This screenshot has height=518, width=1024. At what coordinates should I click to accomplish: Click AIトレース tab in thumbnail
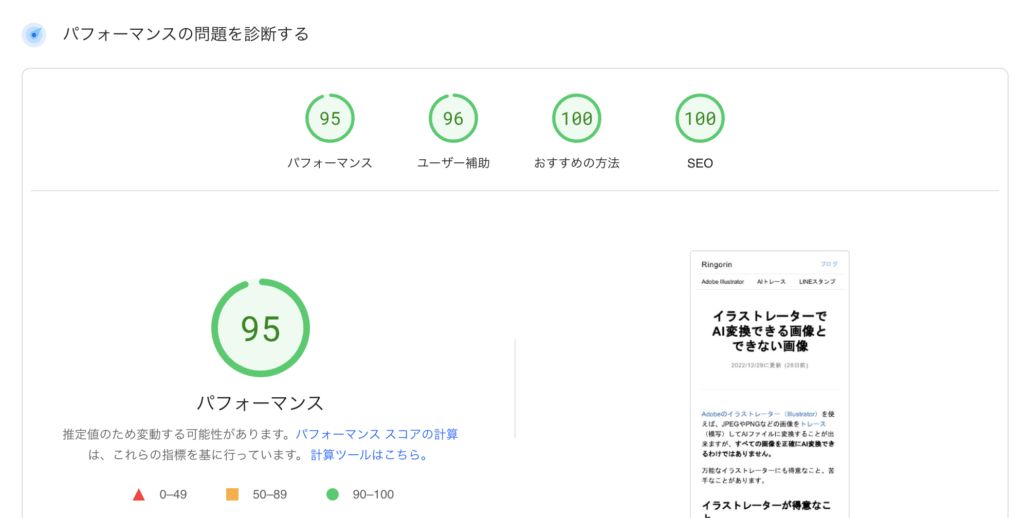771,282
